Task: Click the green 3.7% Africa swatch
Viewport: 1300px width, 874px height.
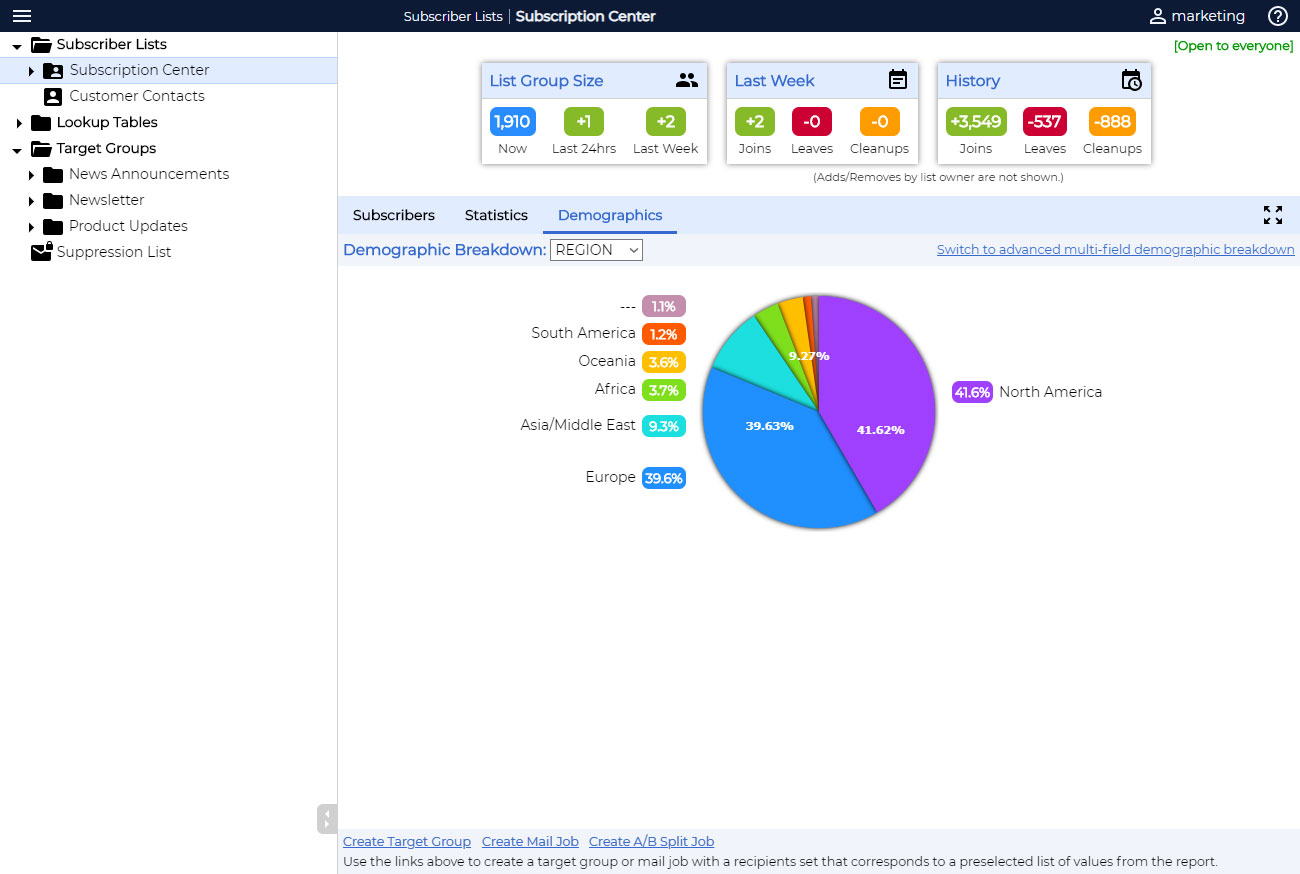Action: click(664, 391)
